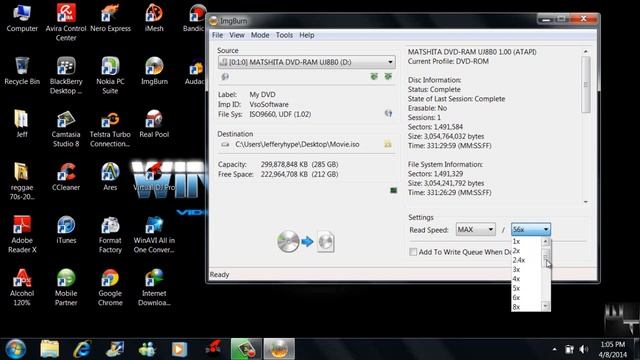Click the volume icon in system tray

pos(584,349)
